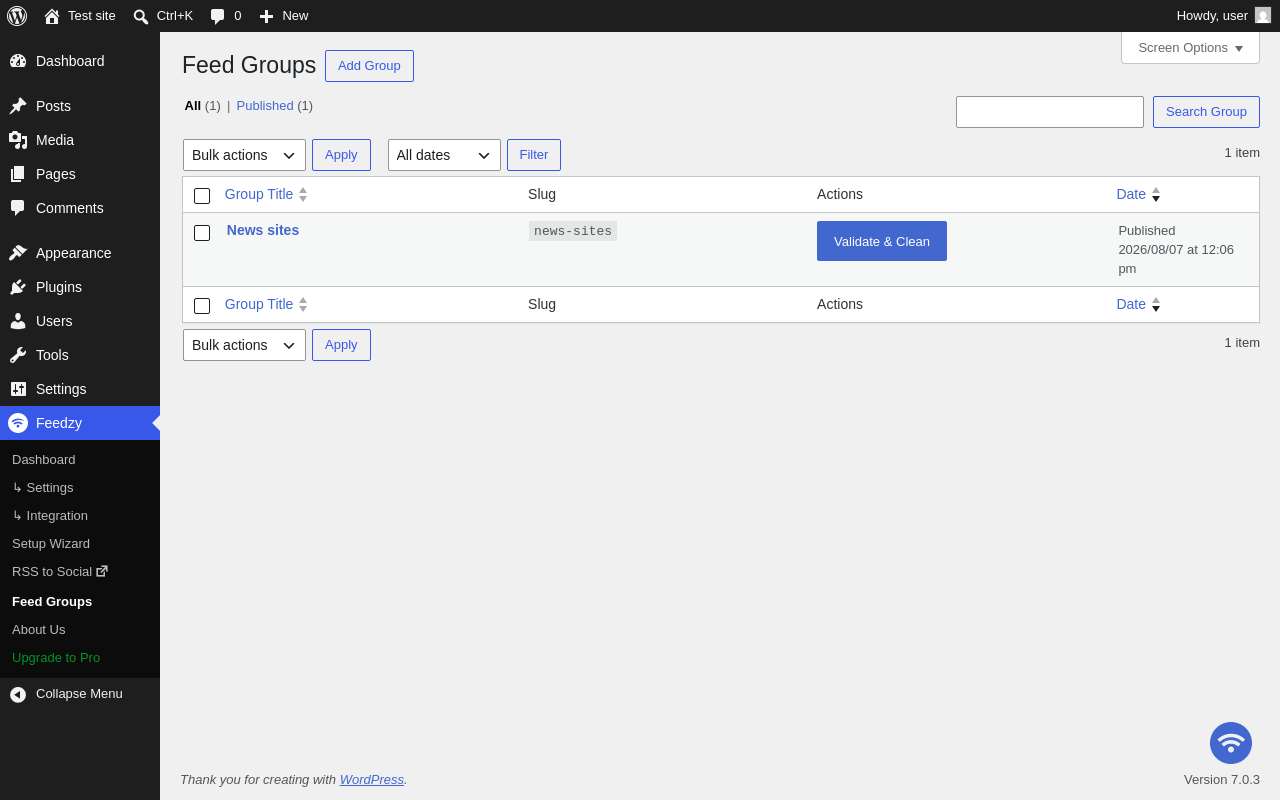1280x800 pixels.
Task: Click the Appearance paintbrush icon
Action: (x=18, y=253)
